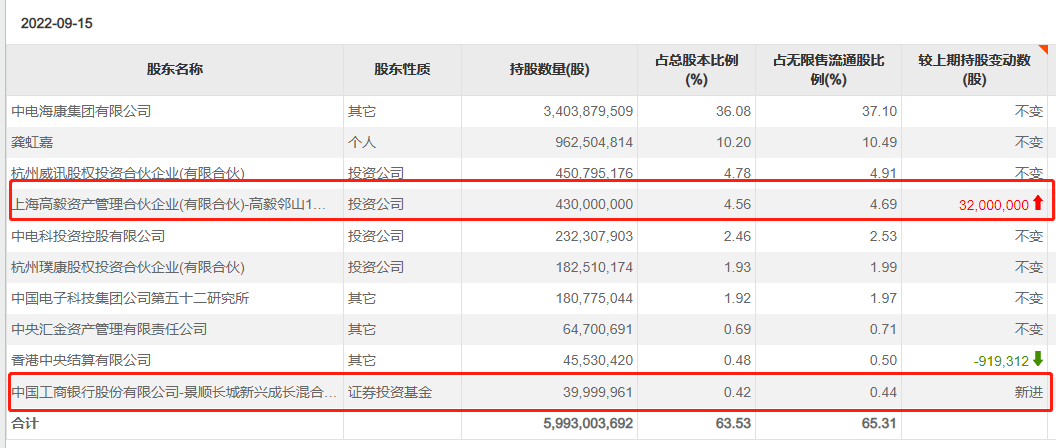The image size is (1056, 448).
Task: Open 杭州璞康股权投资合伙企业 entry
Action: [128, 267]
